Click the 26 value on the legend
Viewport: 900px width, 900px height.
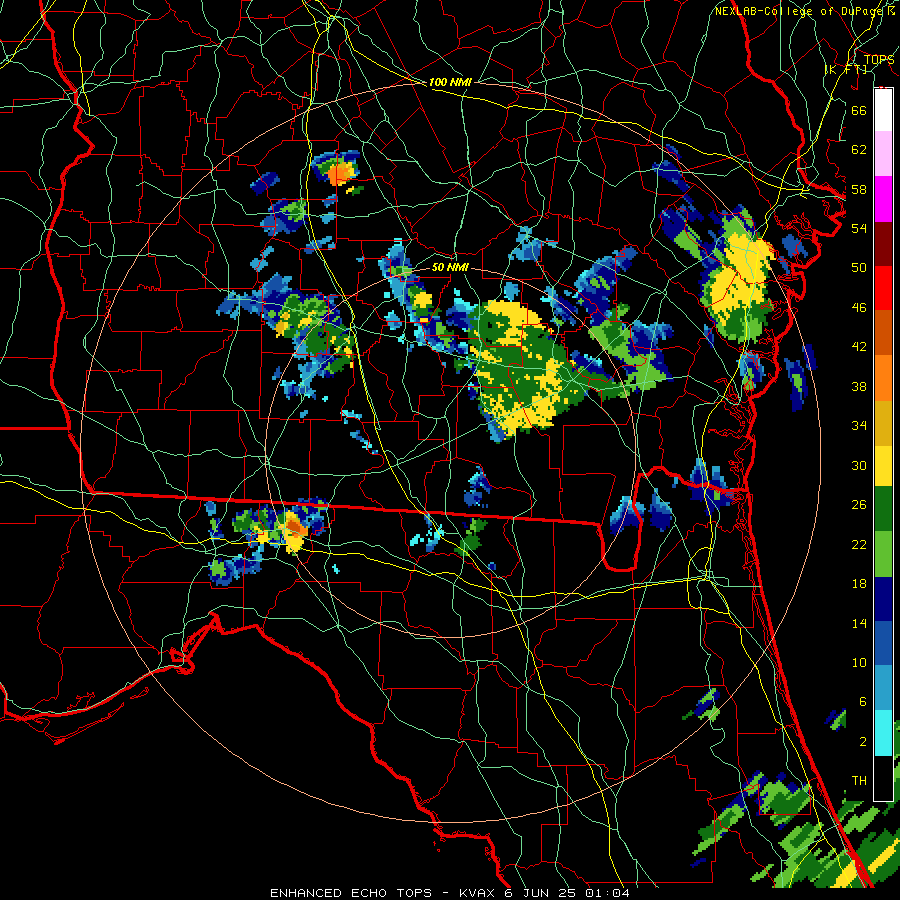coord(859,505)
